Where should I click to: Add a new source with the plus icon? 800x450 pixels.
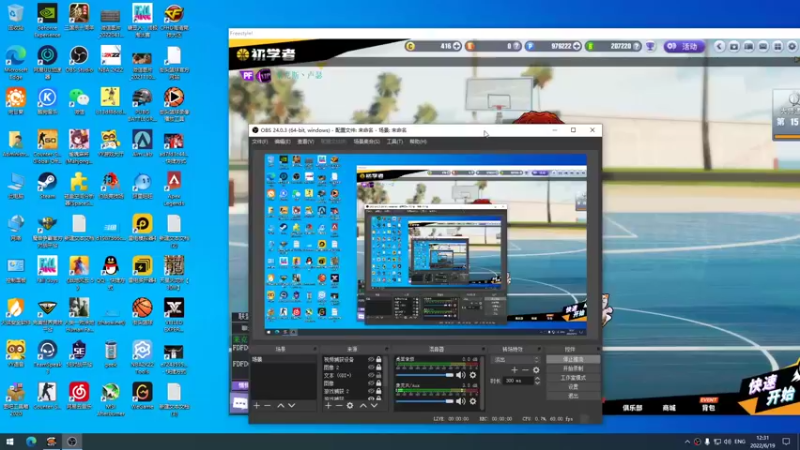328,406
